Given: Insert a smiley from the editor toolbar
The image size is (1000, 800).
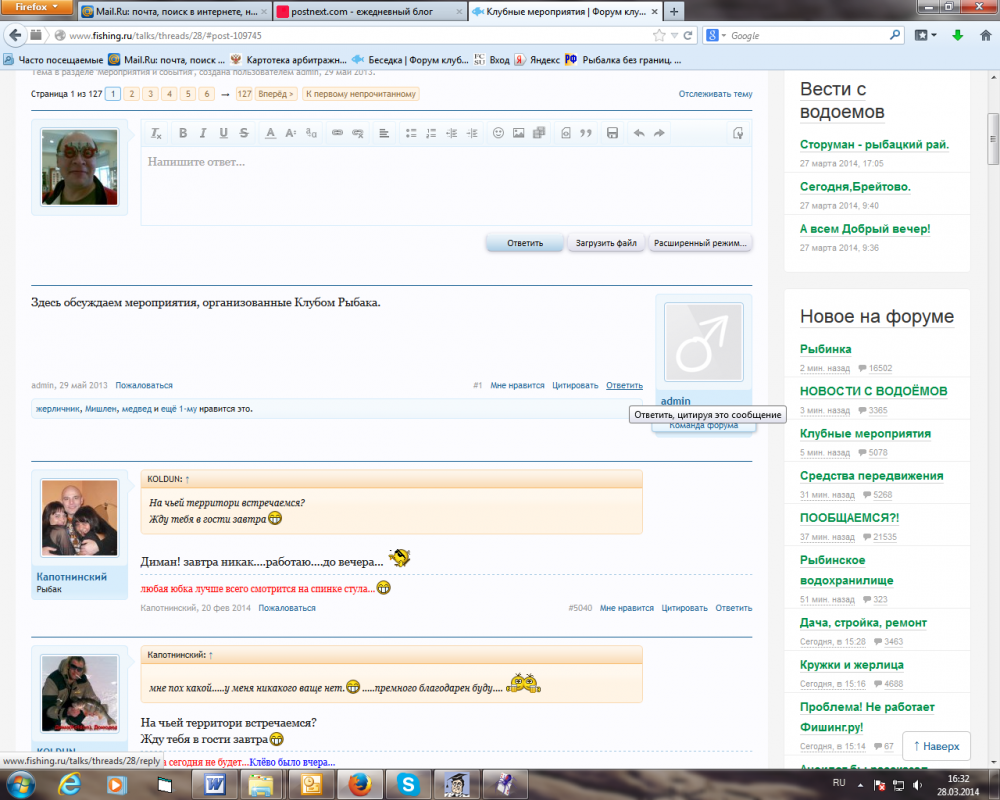Looking at the screenshot, I should [498, 133].
